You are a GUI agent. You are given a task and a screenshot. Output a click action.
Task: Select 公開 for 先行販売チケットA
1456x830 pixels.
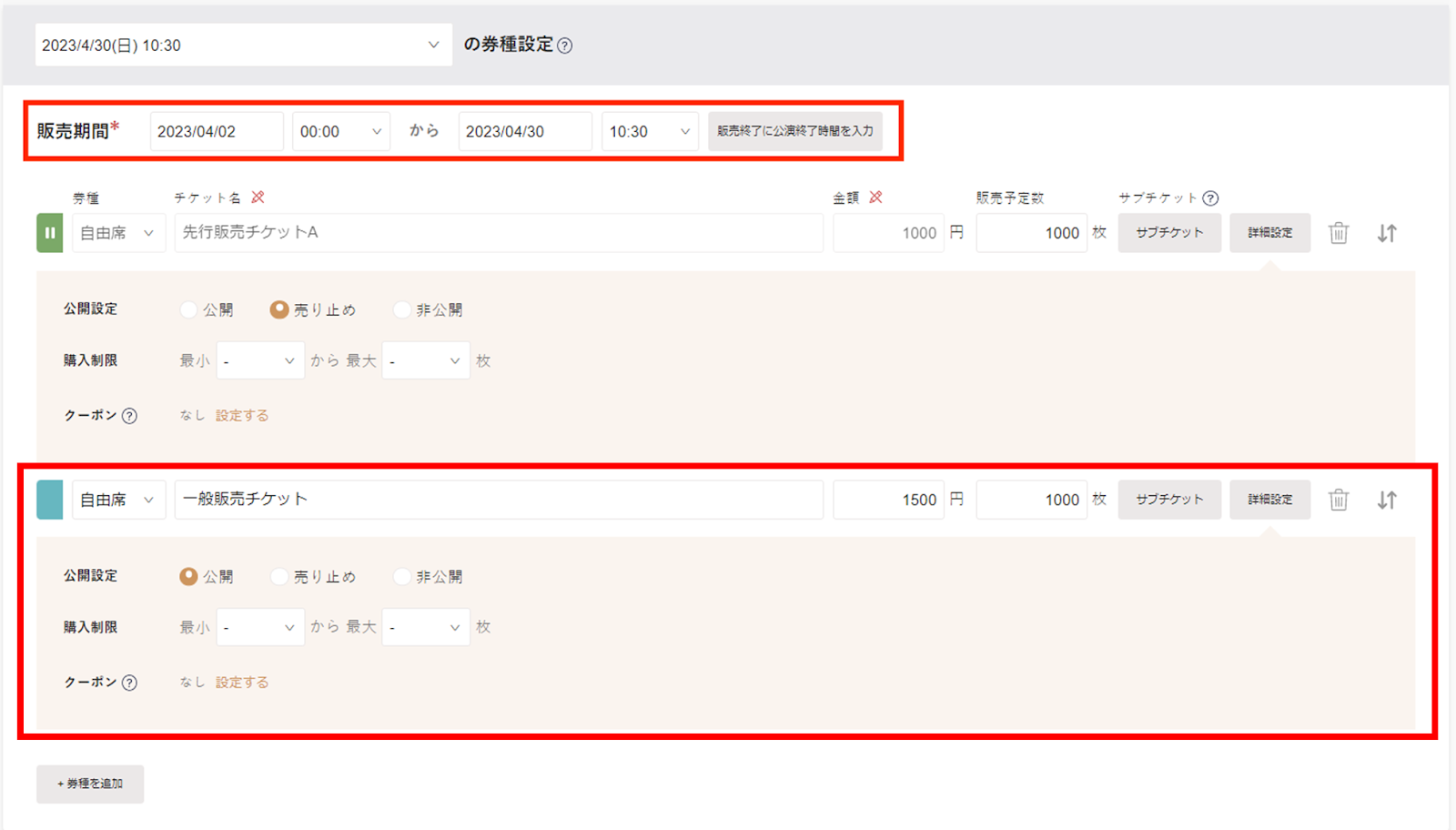tap(188, 309)
